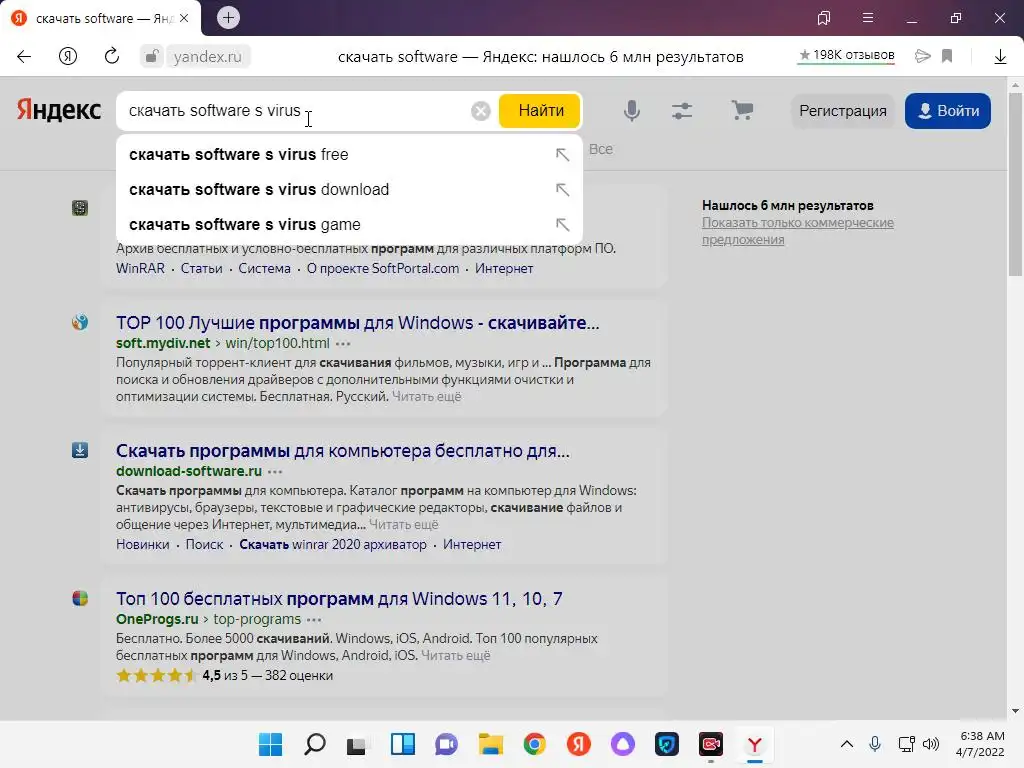Open Google Chrome from taskbar
The image size is (1024, 768).
tap(534, 744)
